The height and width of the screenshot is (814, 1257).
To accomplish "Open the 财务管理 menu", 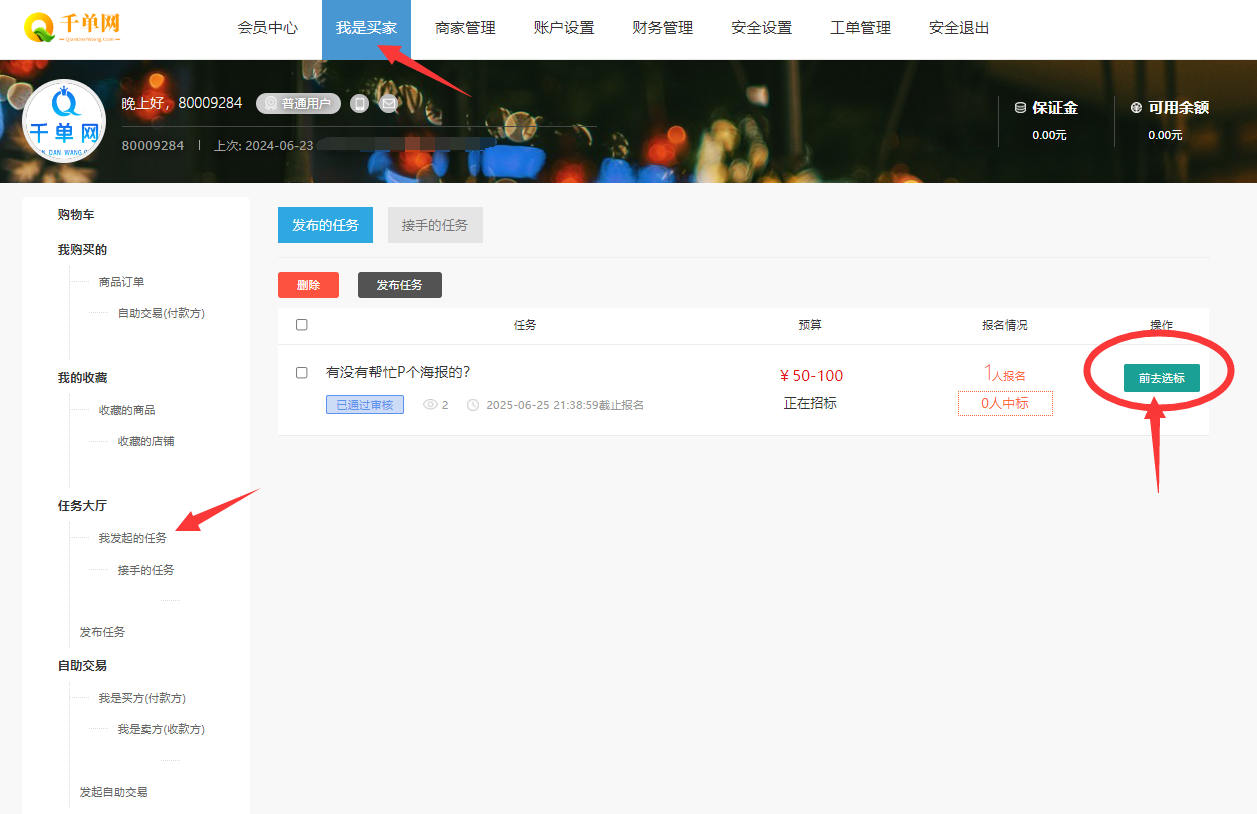I will (662, 28).
